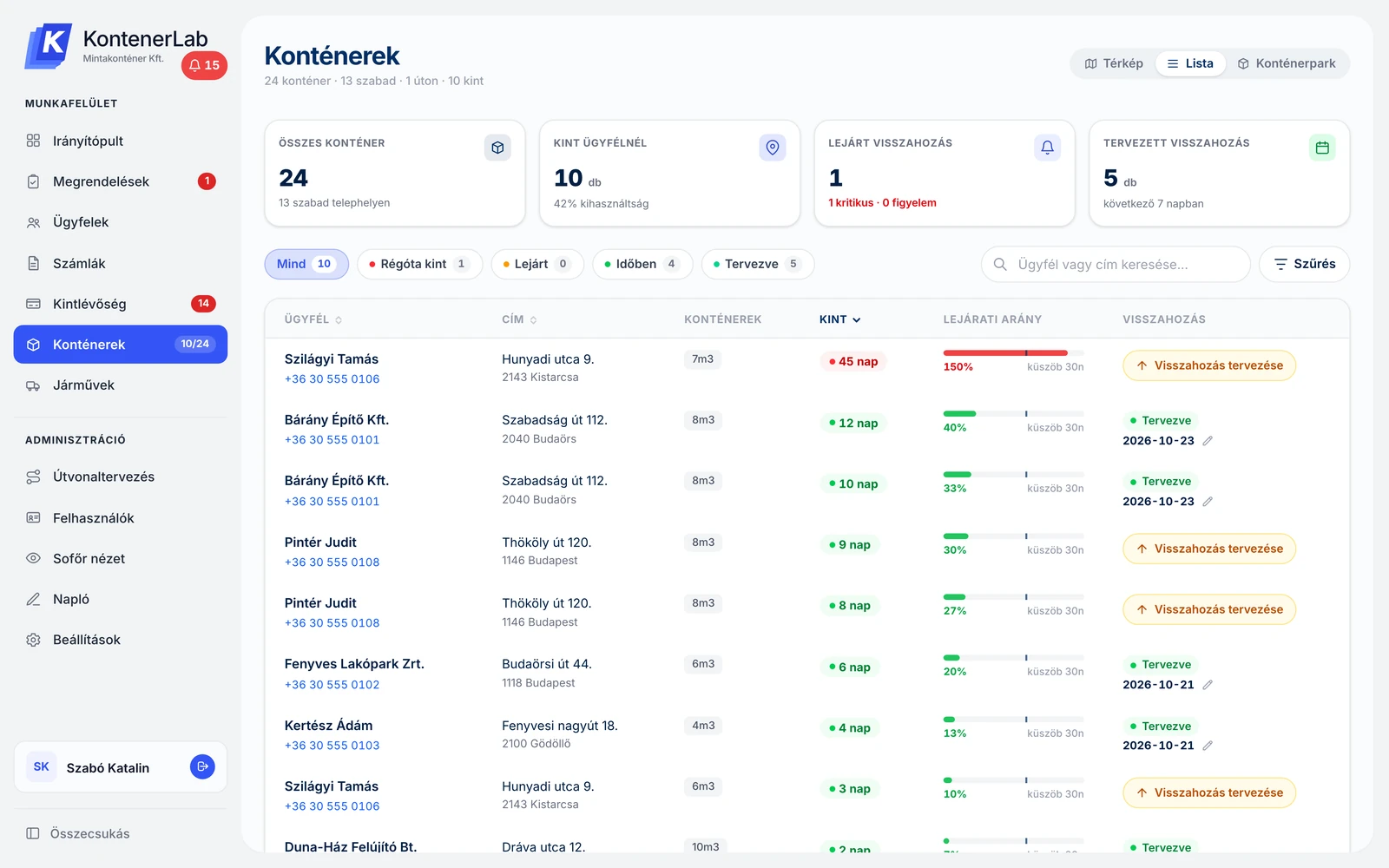The image size is (1389, 868).
Task: Click the map pin icon in Kint ügyfélnél card
Action: (x=773, y=148)
